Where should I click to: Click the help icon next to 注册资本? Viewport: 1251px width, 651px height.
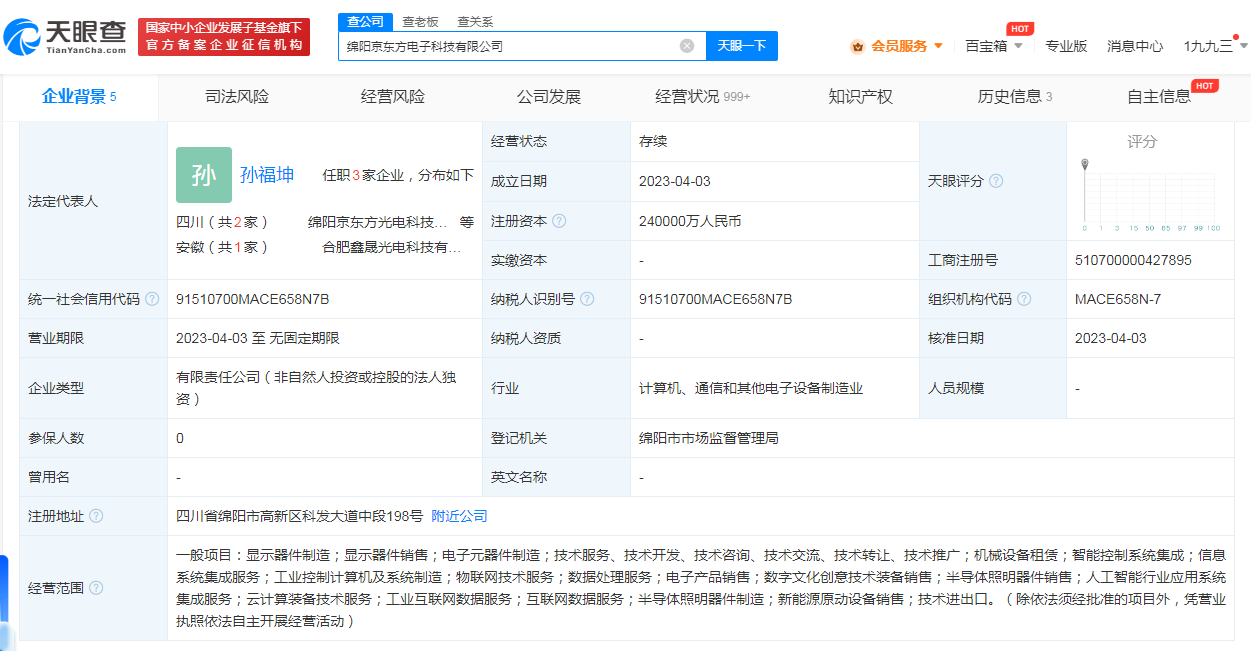(559, 221)
